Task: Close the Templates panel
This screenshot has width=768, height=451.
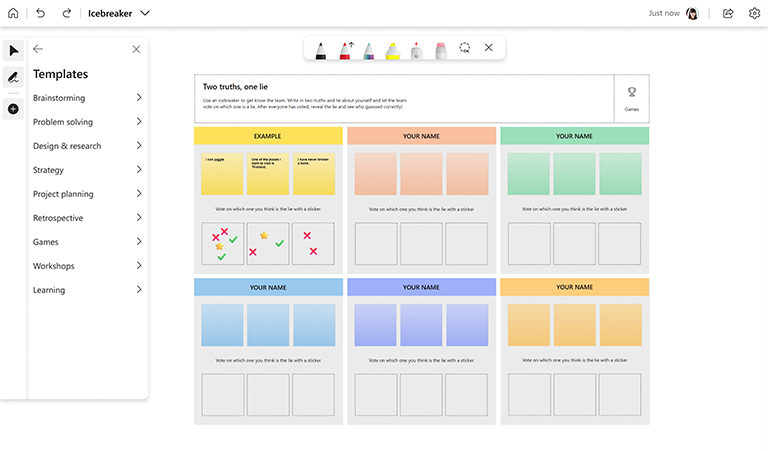Action: tap(136, 49)
